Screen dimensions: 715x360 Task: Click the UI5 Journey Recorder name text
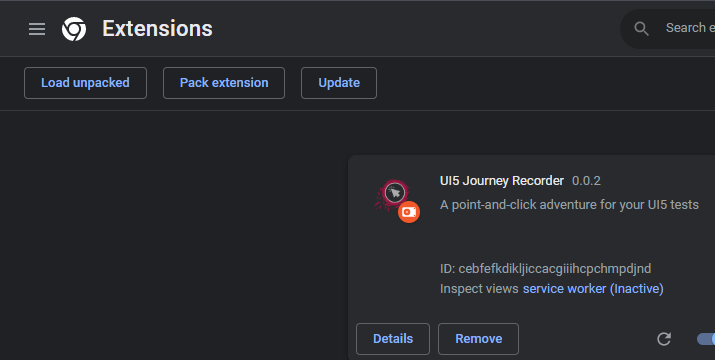point(502,181)
